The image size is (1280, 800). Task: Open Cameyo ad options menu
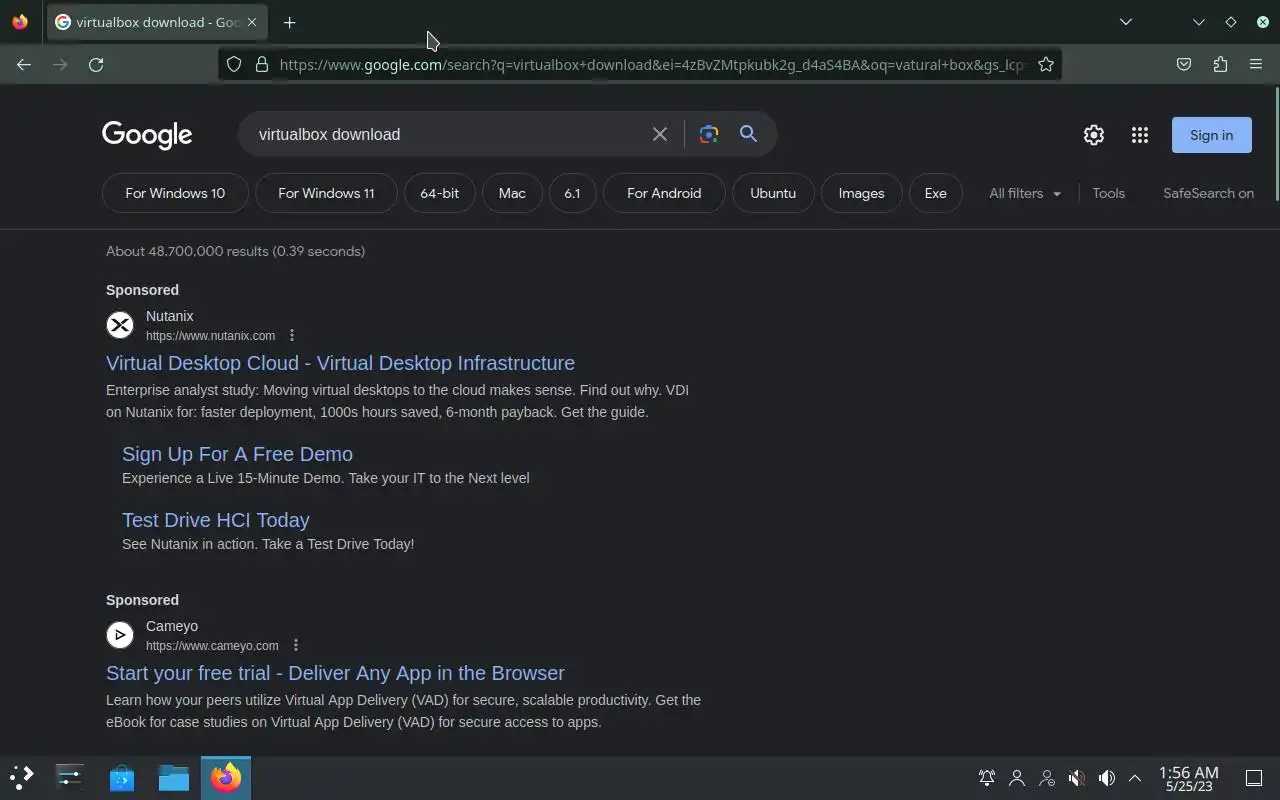pyautogui.click(x=296, y=645)
